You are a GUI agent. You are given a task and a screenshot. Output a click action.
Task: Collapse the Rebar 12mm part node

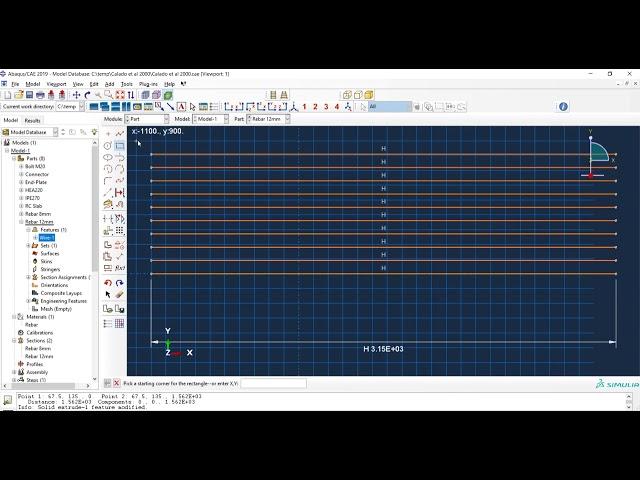(x=21, y=222)
